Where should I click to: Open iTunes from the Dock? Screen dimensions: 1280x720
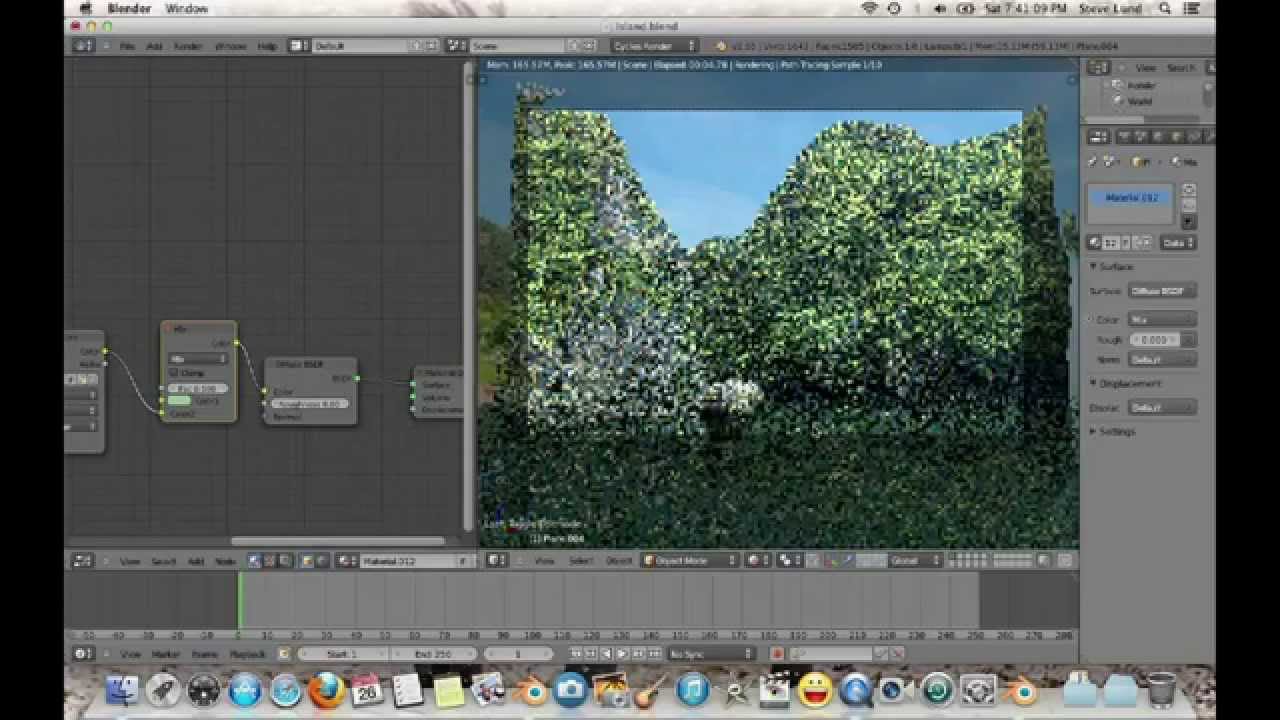pos(692,689)
